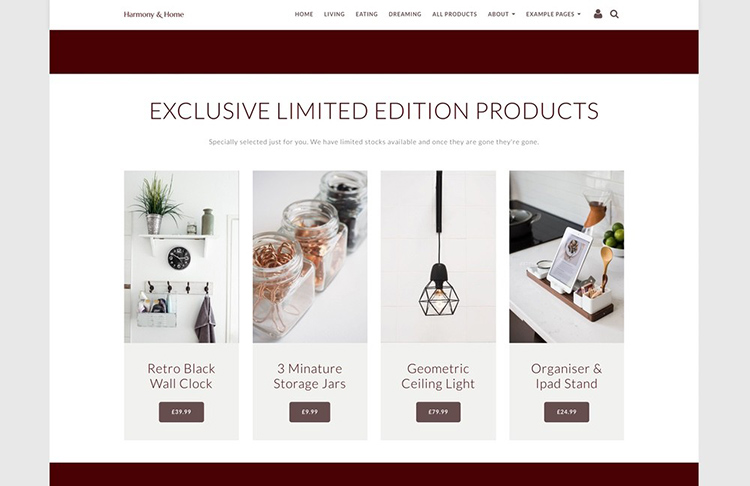Click the search magnifier icon
Viewport: 750px width, 486px height.
(614, 14)
